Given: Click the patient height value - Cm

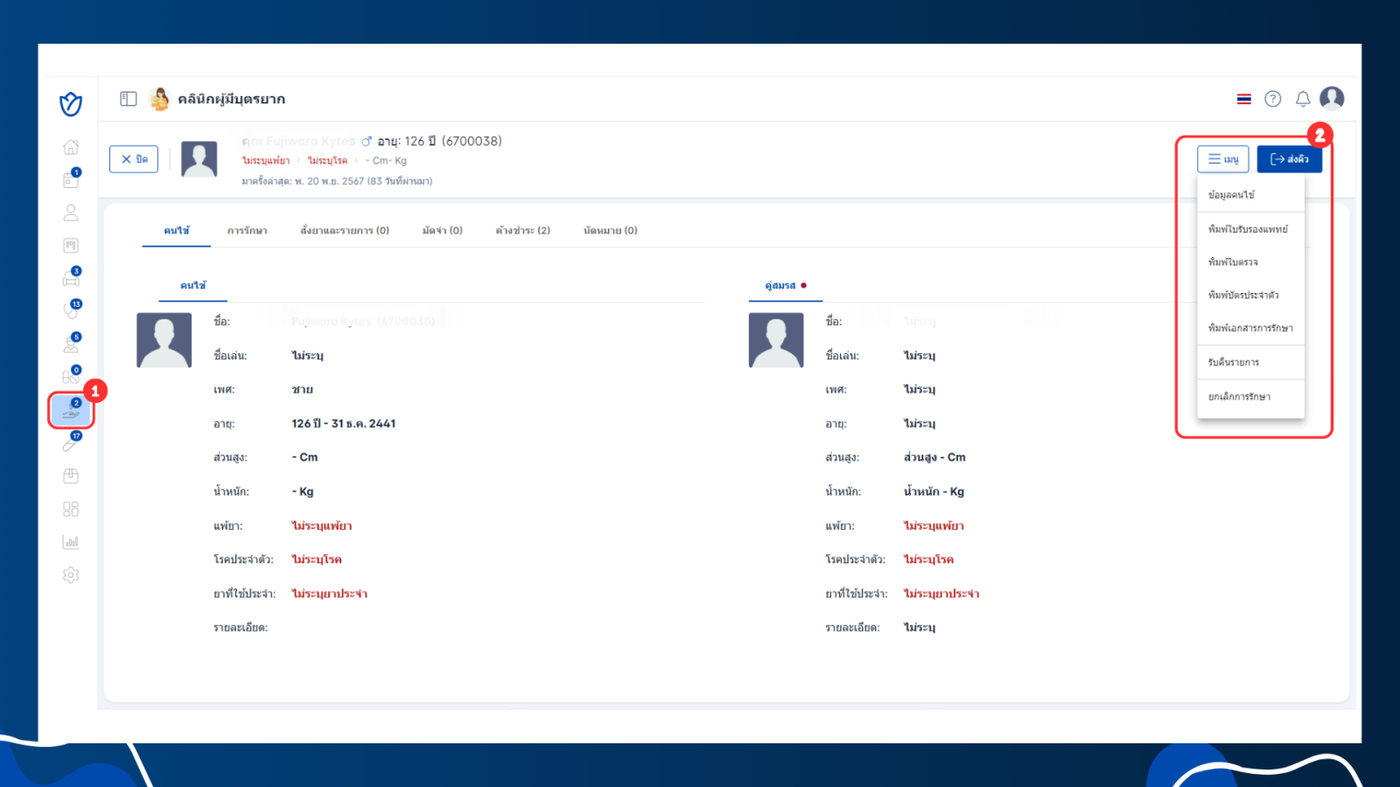Looking at the screenshot, I should coord(305,458).
